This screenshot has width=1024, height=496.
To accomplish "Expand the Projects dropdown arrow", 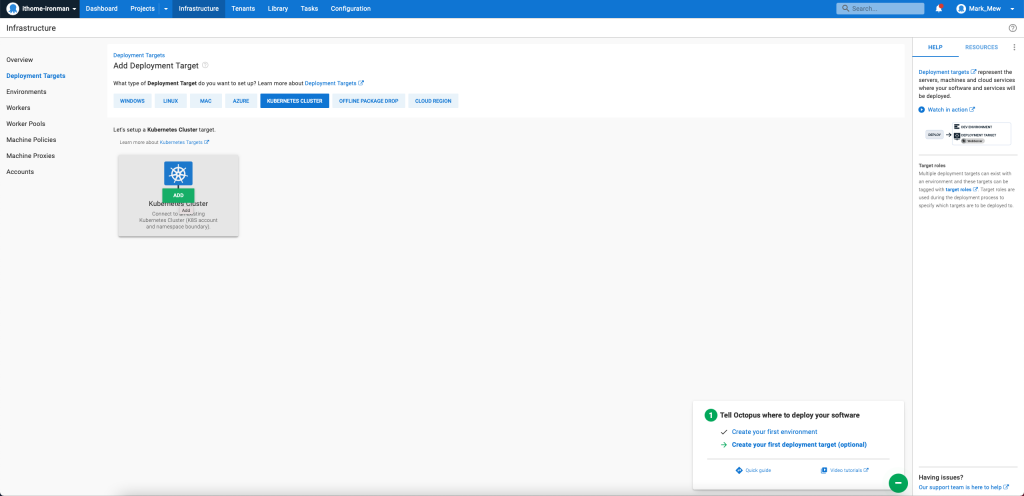I will 166,8.
